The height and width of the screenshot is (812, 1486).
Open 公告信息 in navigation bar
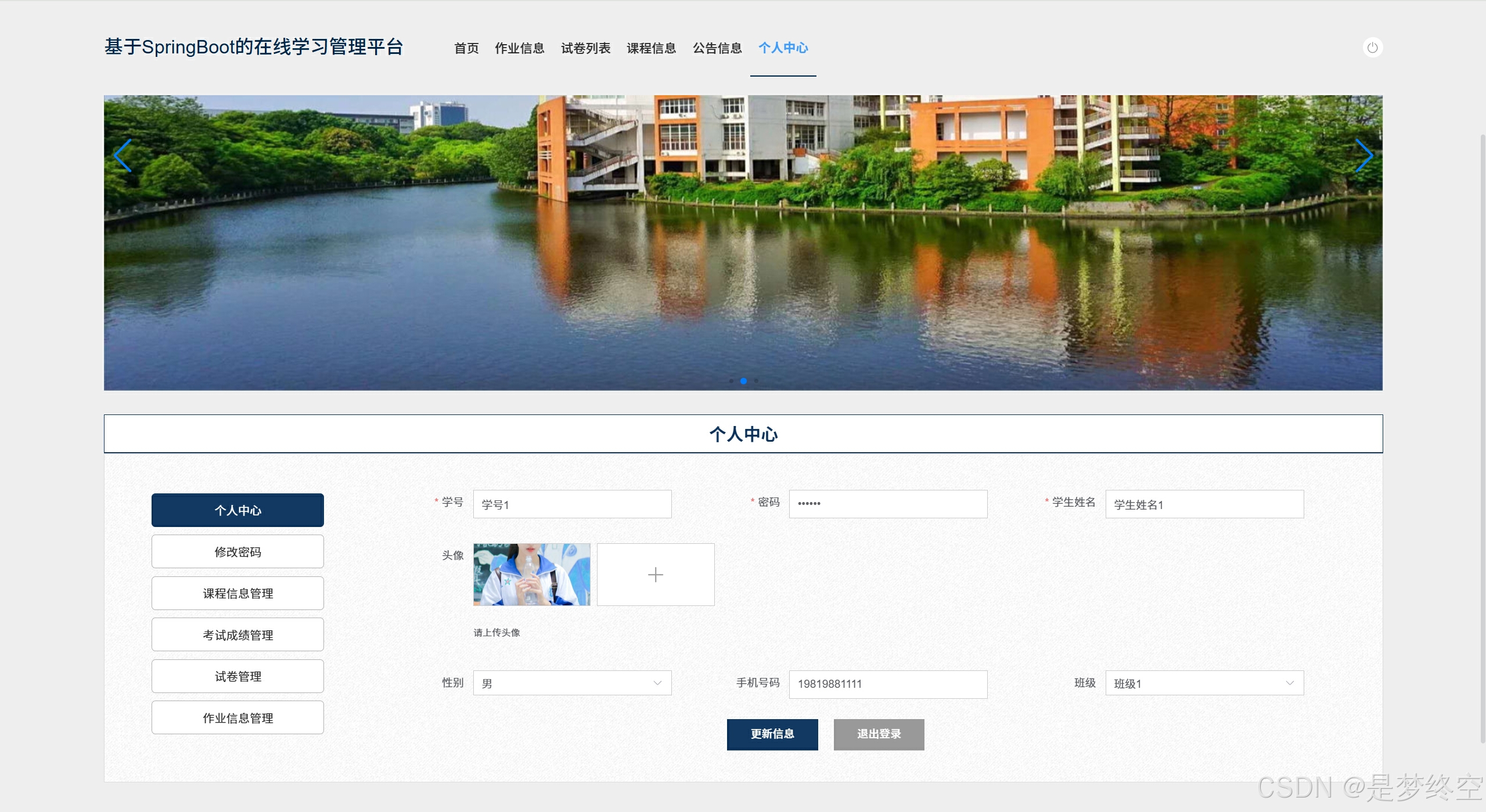tap(717, 48)
